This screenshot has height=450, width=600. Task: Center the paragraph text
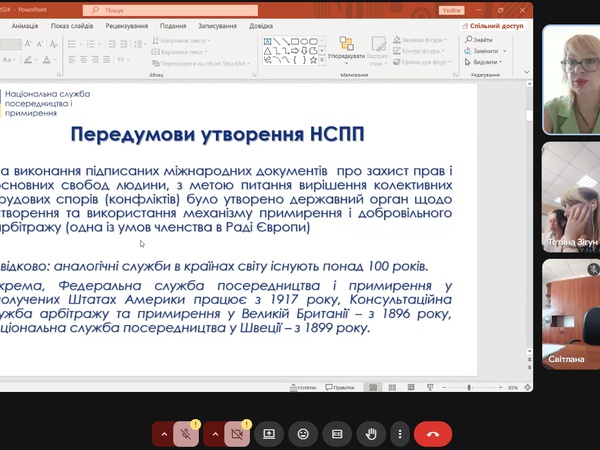(x=83, y=59)
